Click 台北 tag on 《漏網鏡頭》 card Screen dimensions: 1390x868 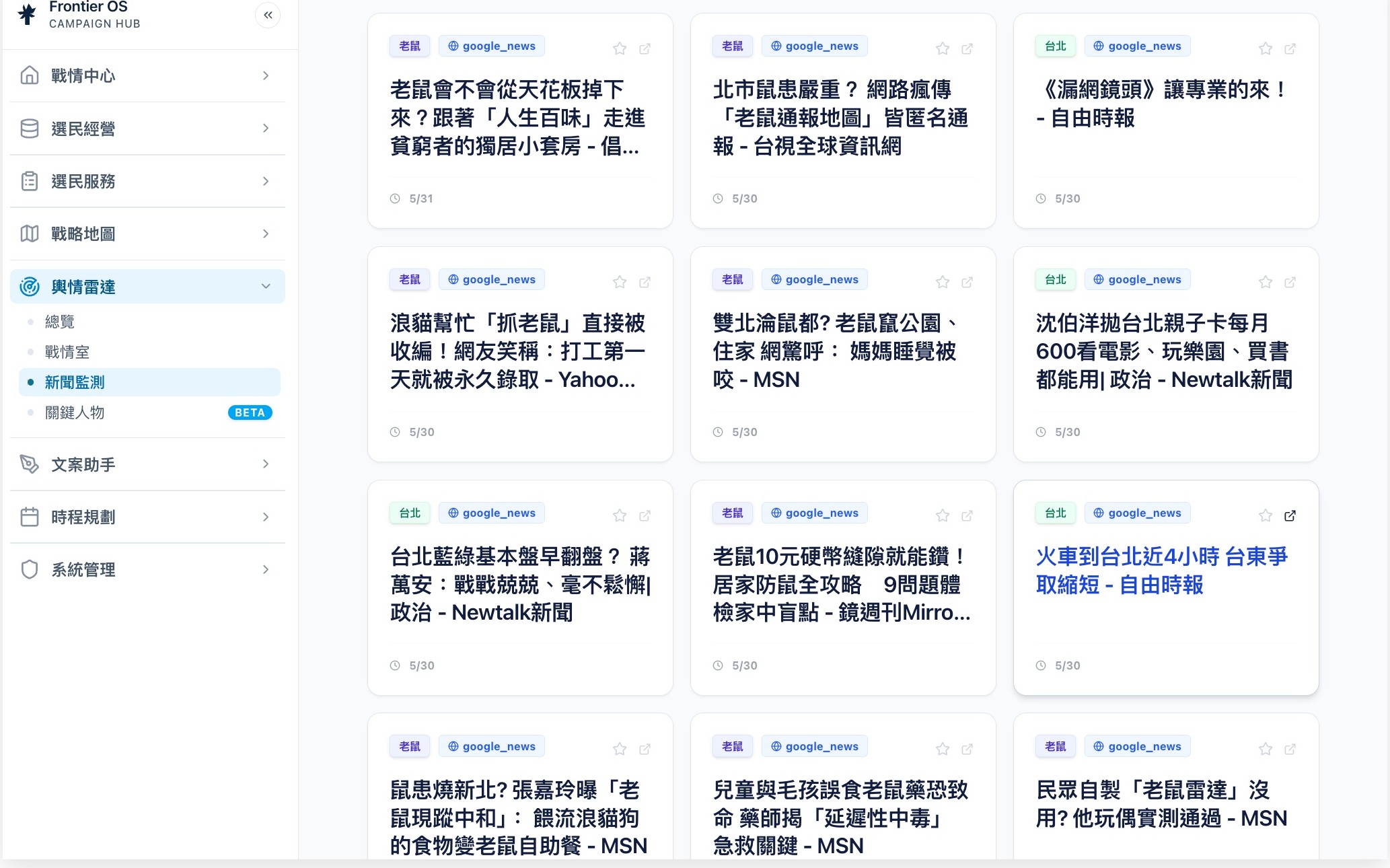[1056, 46]
